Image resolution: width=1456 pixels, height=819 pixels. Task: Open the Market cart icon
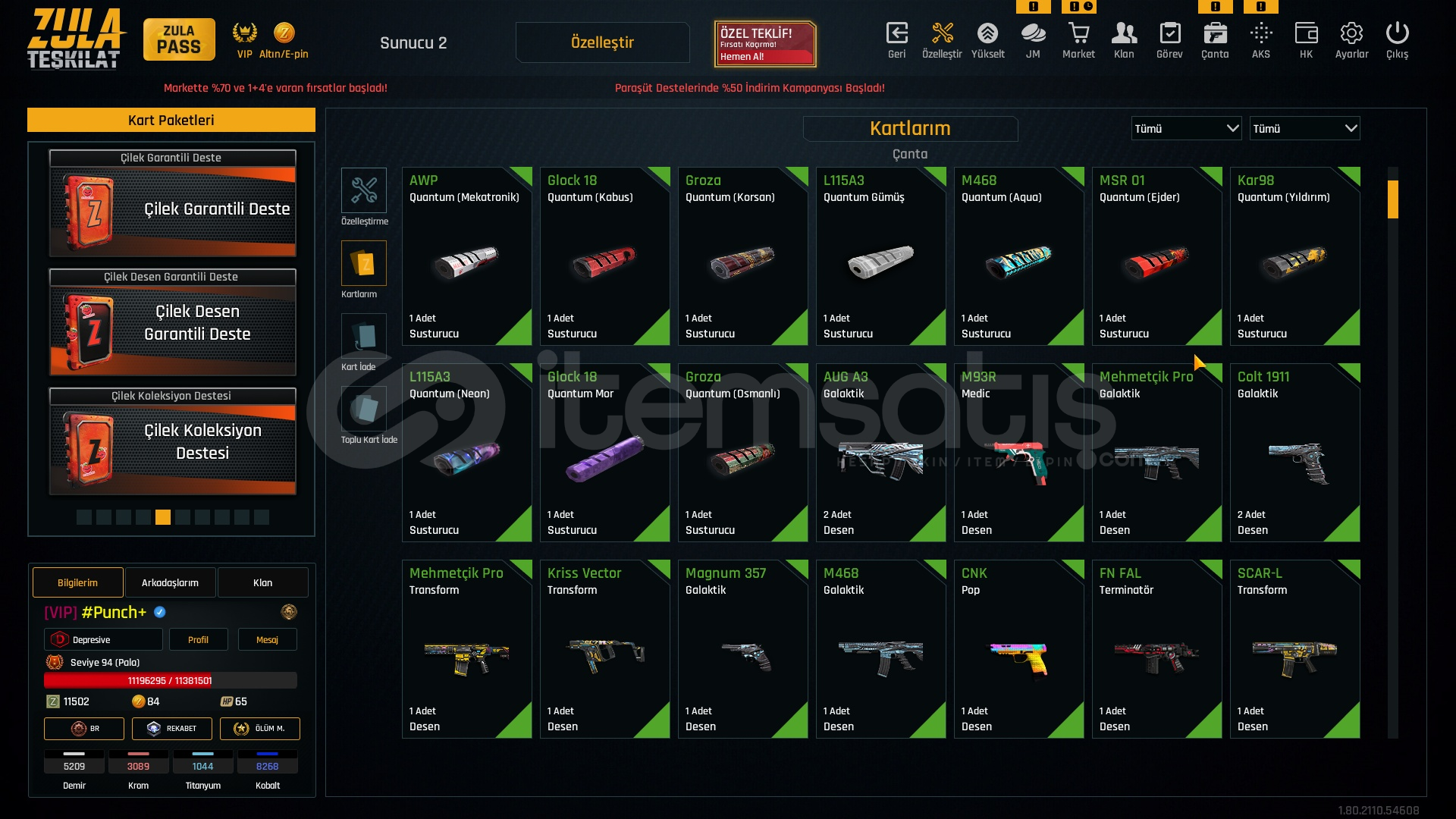pos(1078,33)
